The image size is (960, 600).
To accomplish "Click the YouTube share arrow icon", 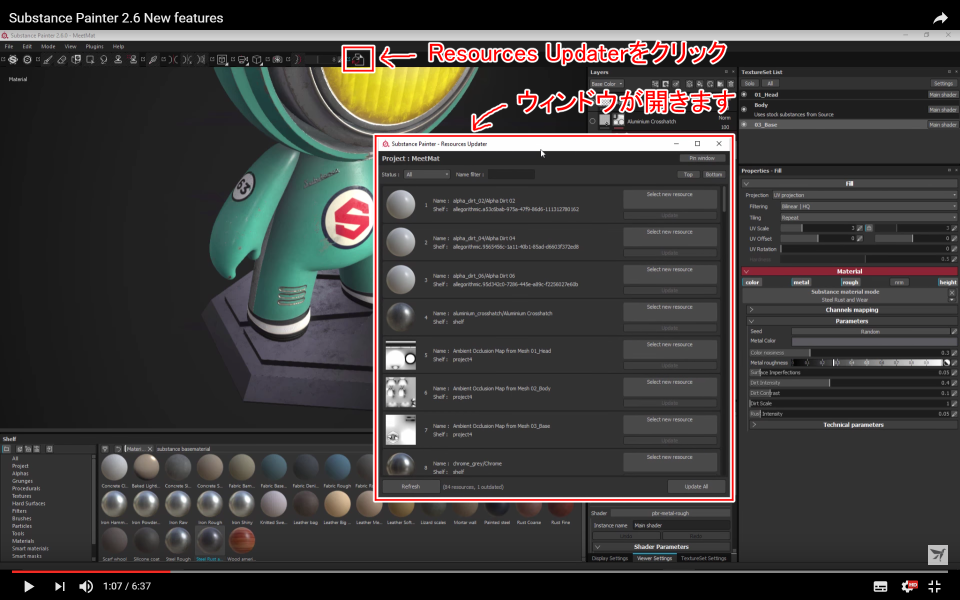I will click(940, 18).
